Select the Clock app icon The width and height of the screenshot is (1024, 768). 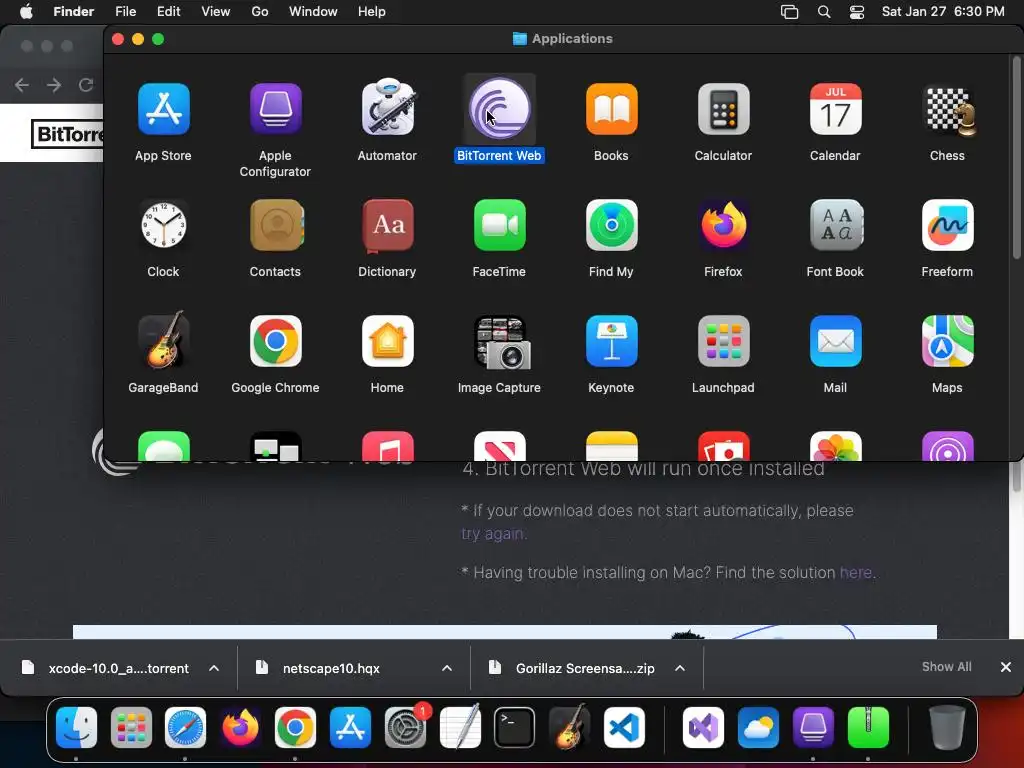163,225
